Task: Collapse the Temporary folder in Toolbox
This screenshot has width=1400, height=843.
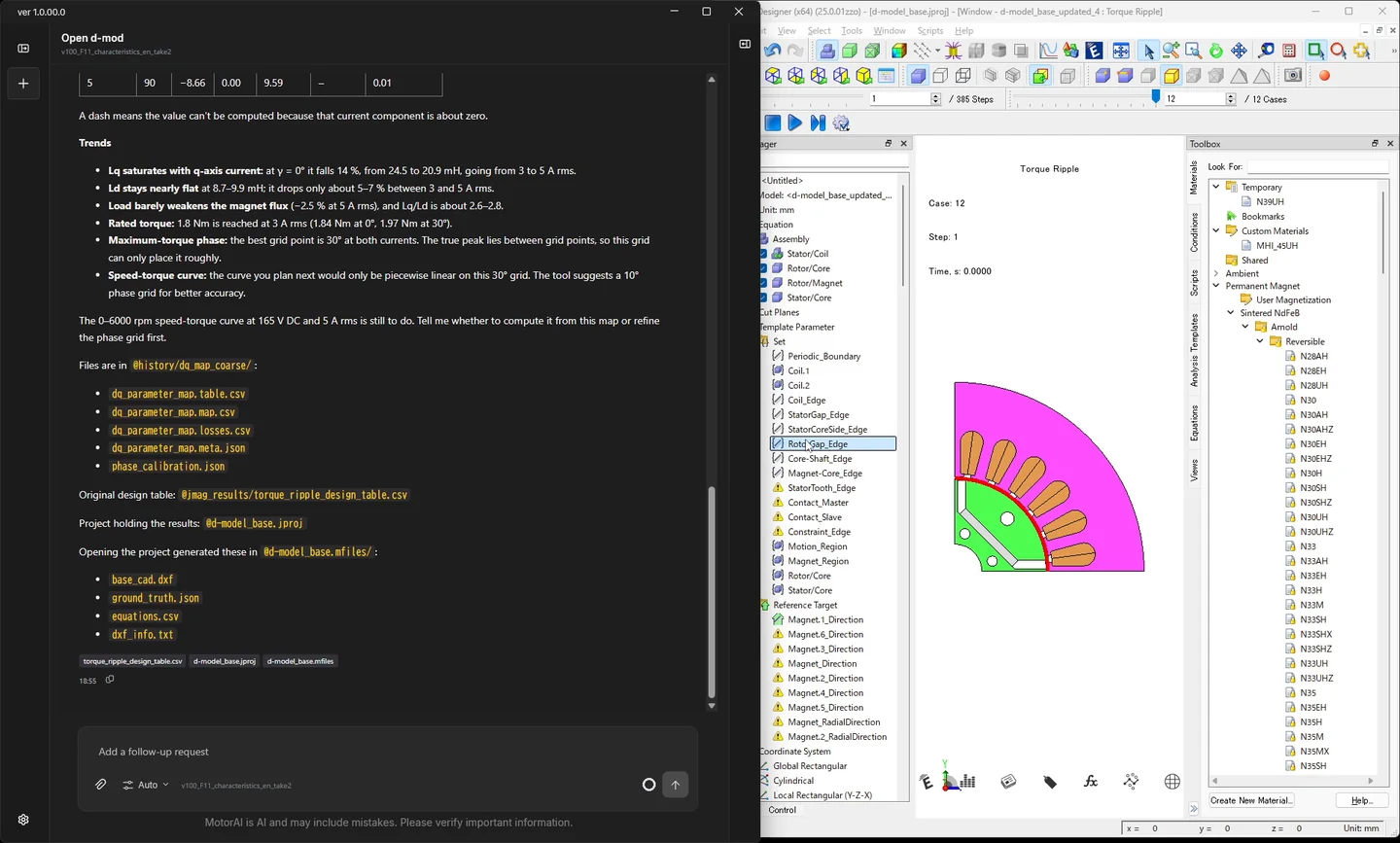Action: 1216,187
